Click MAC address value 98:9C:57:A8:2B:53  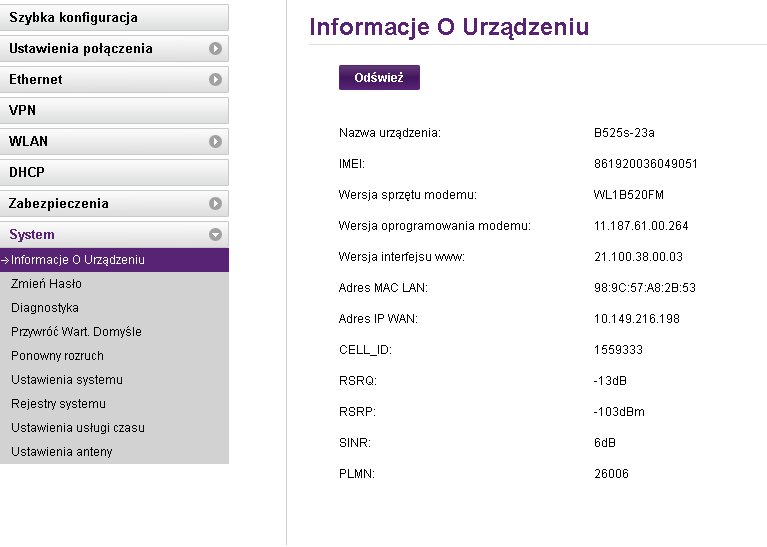click(x=645, y=288)
